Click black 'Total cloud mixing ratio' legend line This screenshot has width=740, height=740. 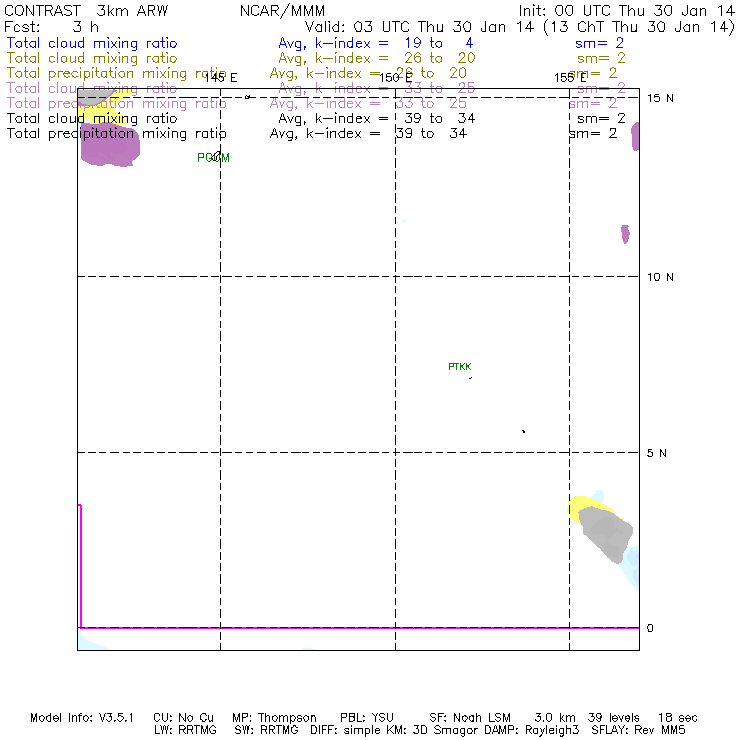pos(92,118)
